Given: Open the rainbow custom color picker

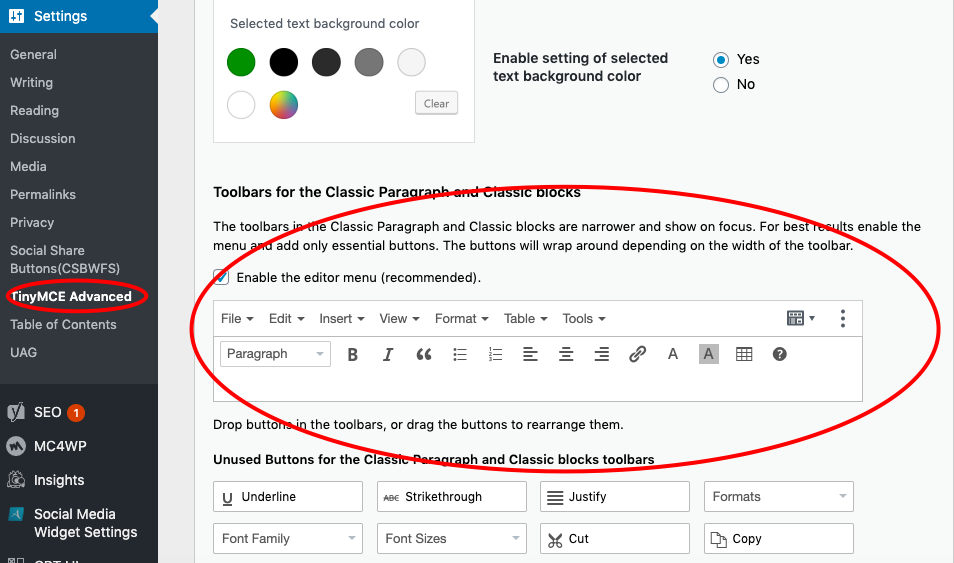Looking at the screenshot, I should coord(284,105).
